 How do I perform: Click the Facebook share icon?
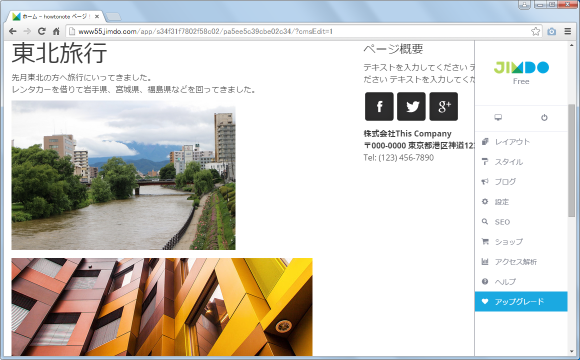pyautogui.click(x=379, y=107)
